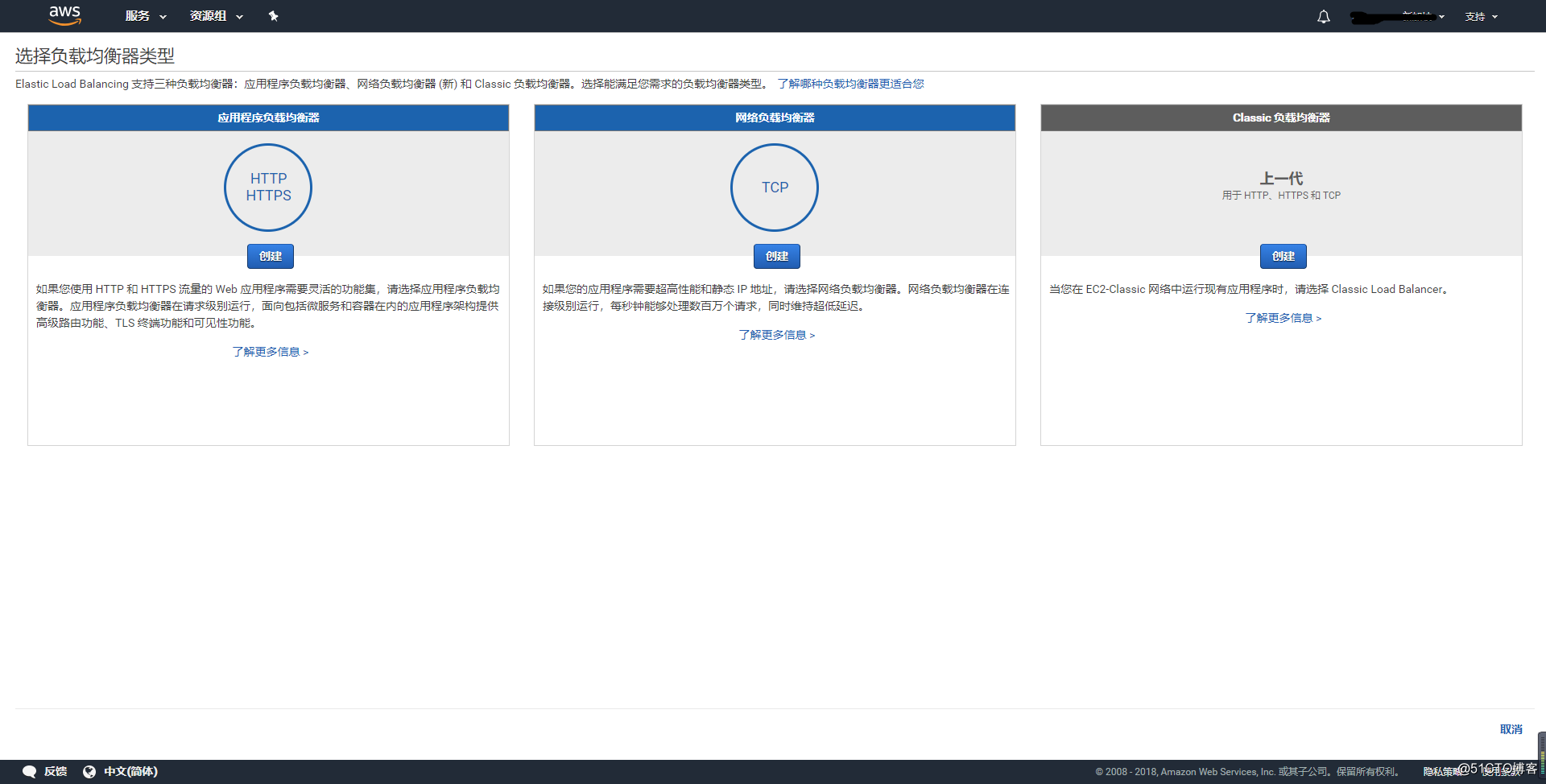Open 了解更多信息 under application load balancer
The height and width of the screenshot is (784, 1546).
(x=271, y=352)
